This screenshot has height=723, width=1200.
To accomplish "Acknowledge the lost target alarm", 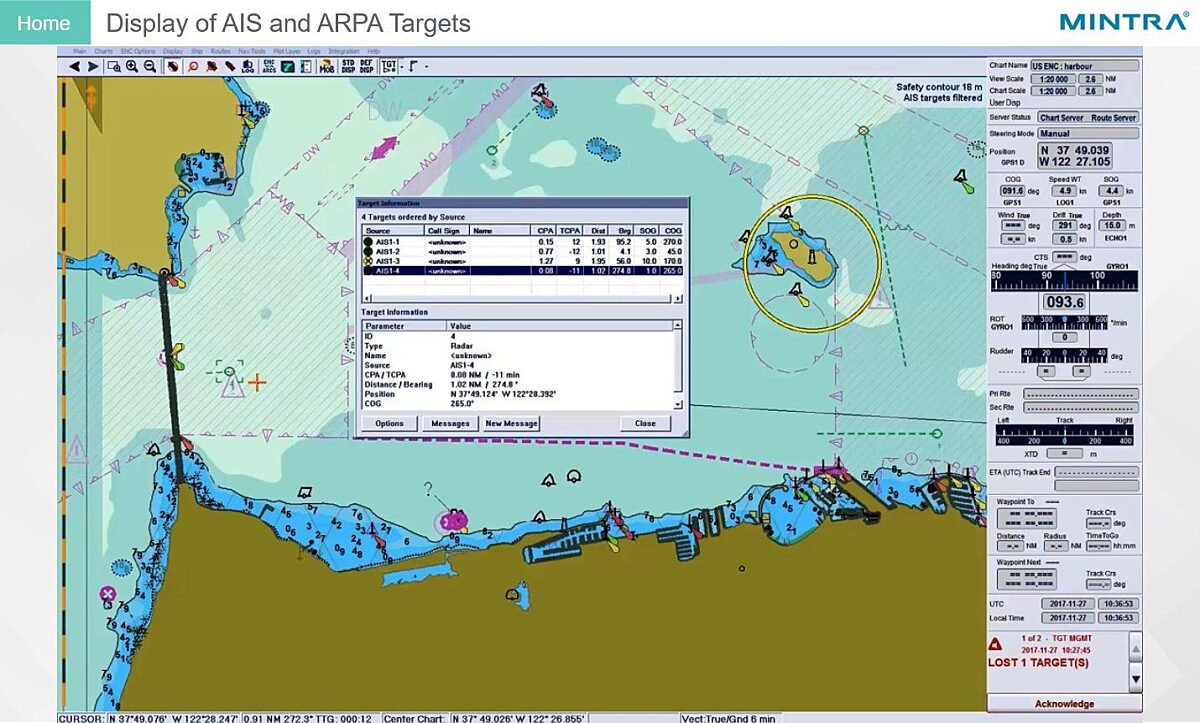I will 1064,704.
